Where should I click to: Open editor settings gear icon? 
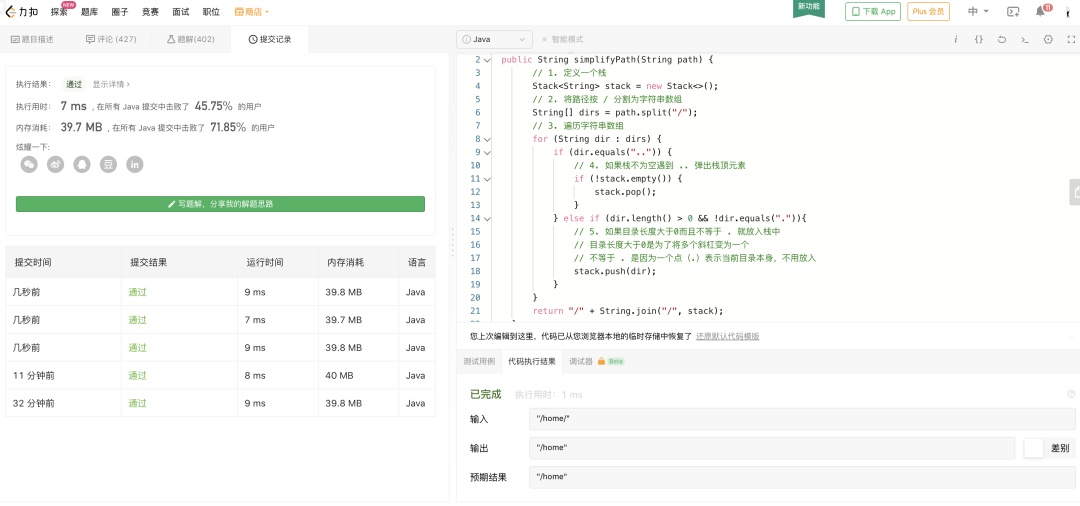[1048, 39]
